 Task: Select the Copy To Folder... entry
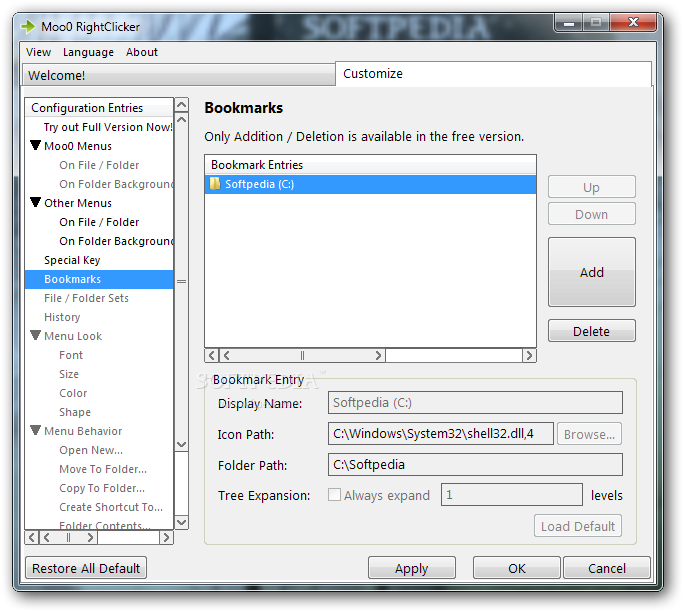pyautogui.click(x=102, y=488)
